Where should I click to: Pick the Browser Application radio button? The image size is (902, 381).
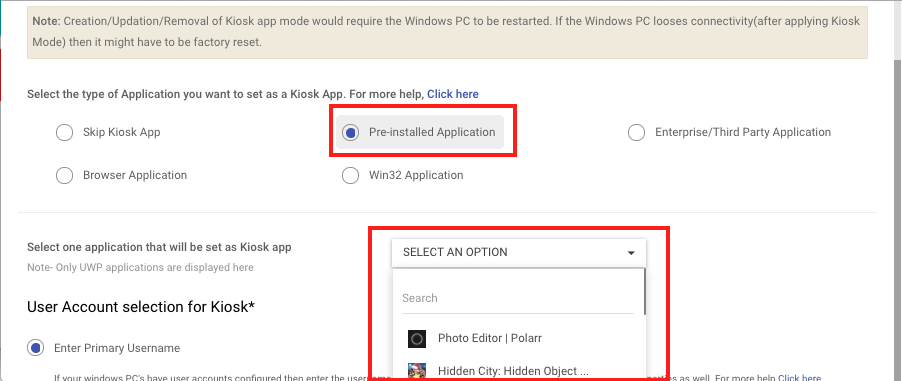[64, 175]
